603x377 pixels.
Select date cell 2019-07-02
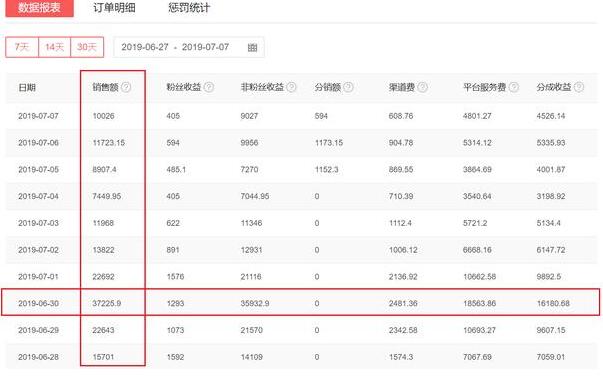tap(38, 250)
